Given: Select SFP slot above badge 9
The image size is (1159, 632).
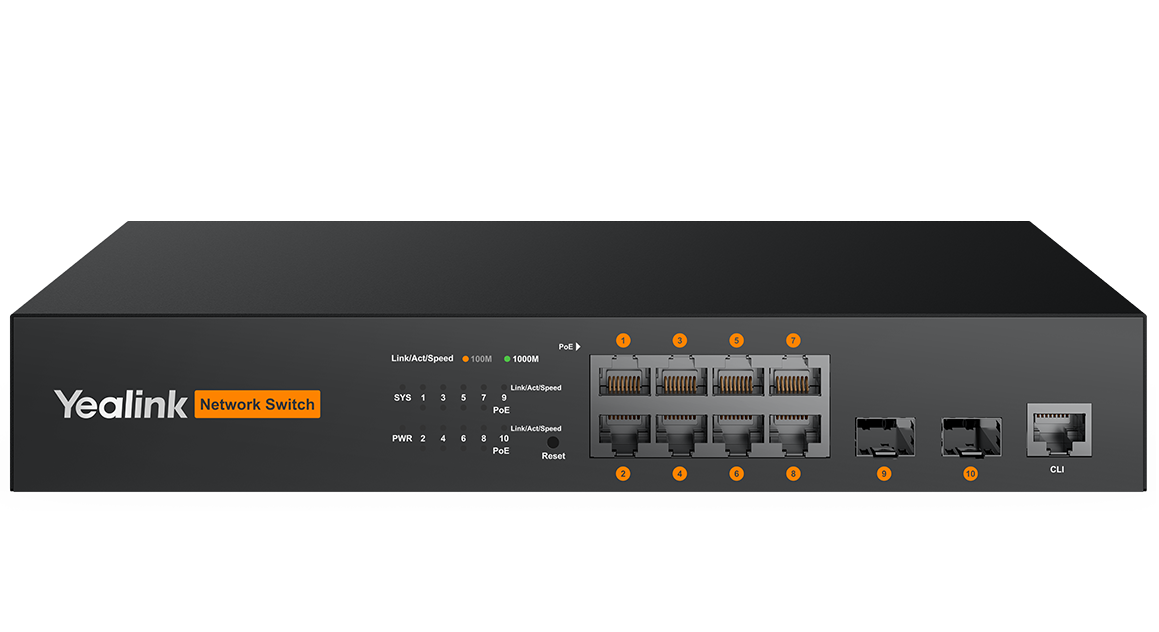Looking at the screenshot, I should point(884,436).
